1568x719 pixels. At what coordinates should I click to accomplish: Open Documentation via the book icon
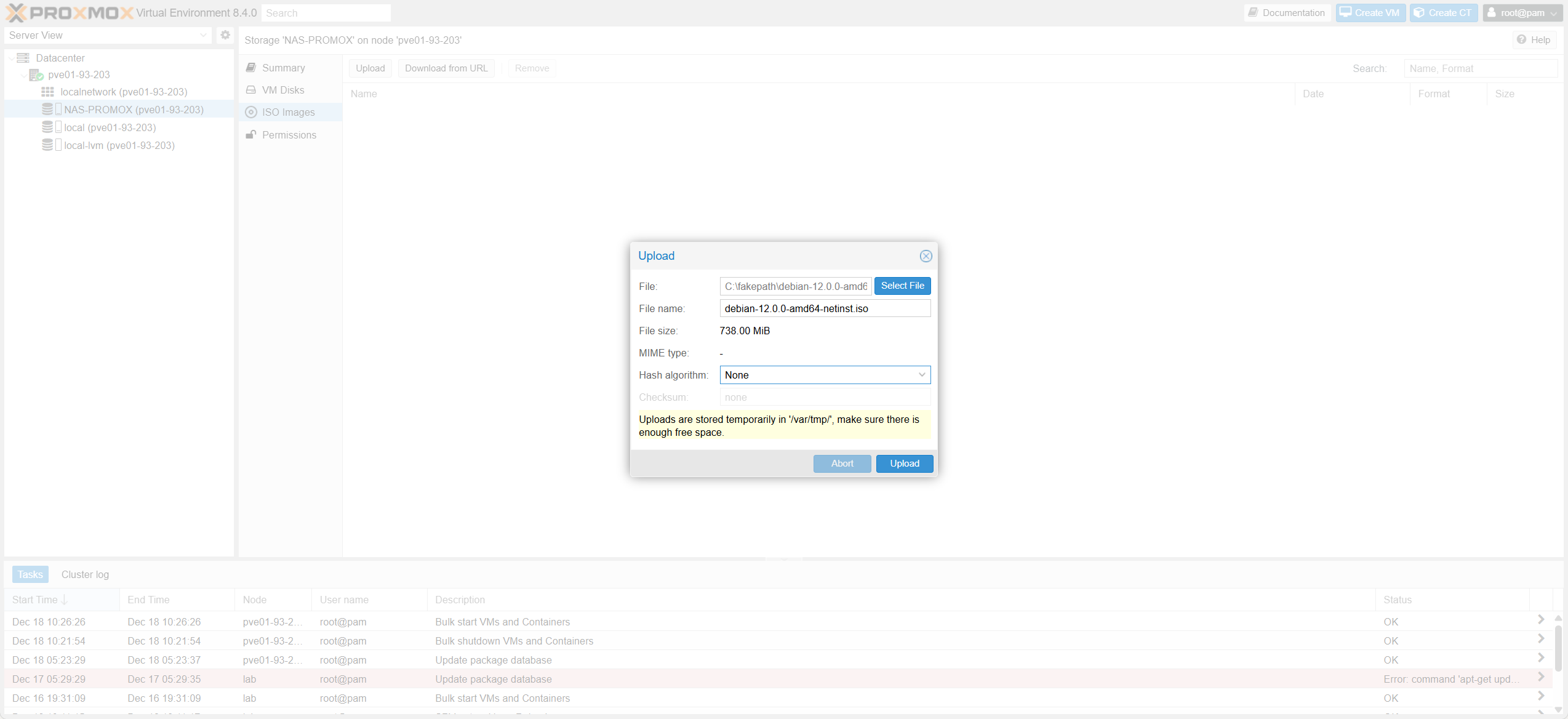pyautogui.click(x=1254, y=12)
